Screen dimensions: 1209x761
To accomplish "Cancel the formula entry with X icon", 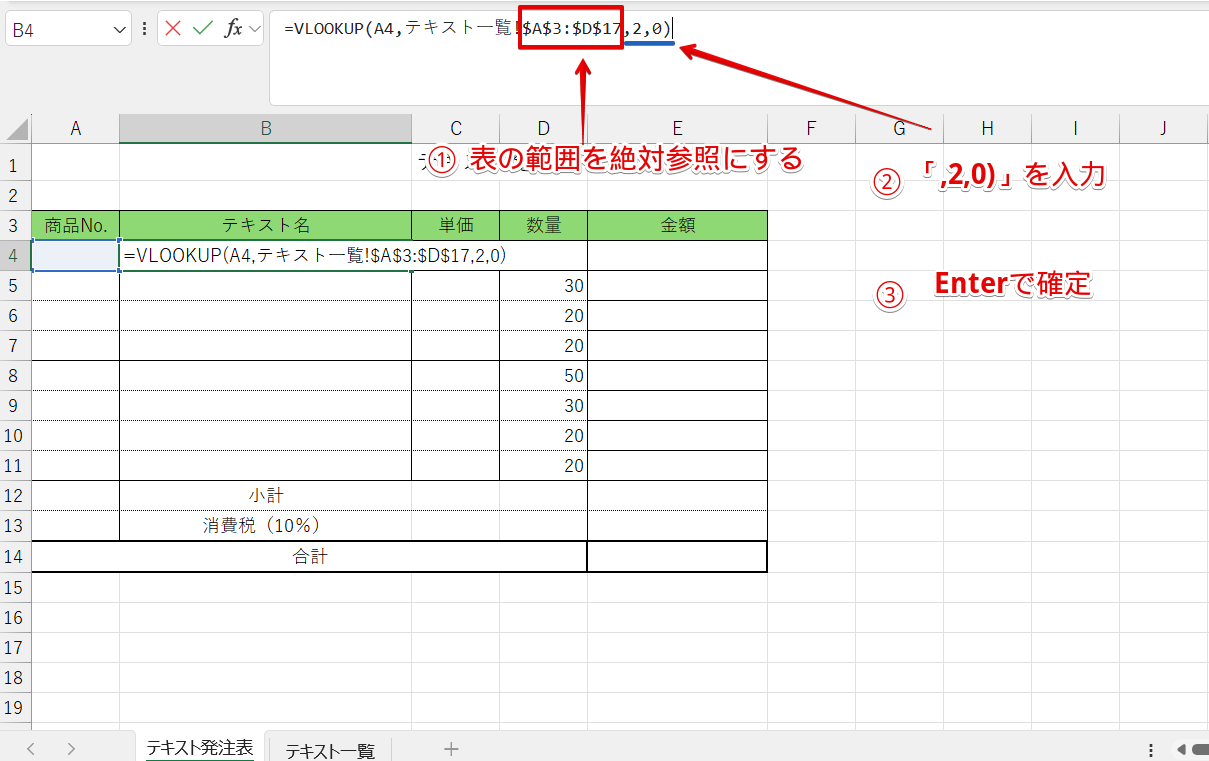I will [173, 28].
